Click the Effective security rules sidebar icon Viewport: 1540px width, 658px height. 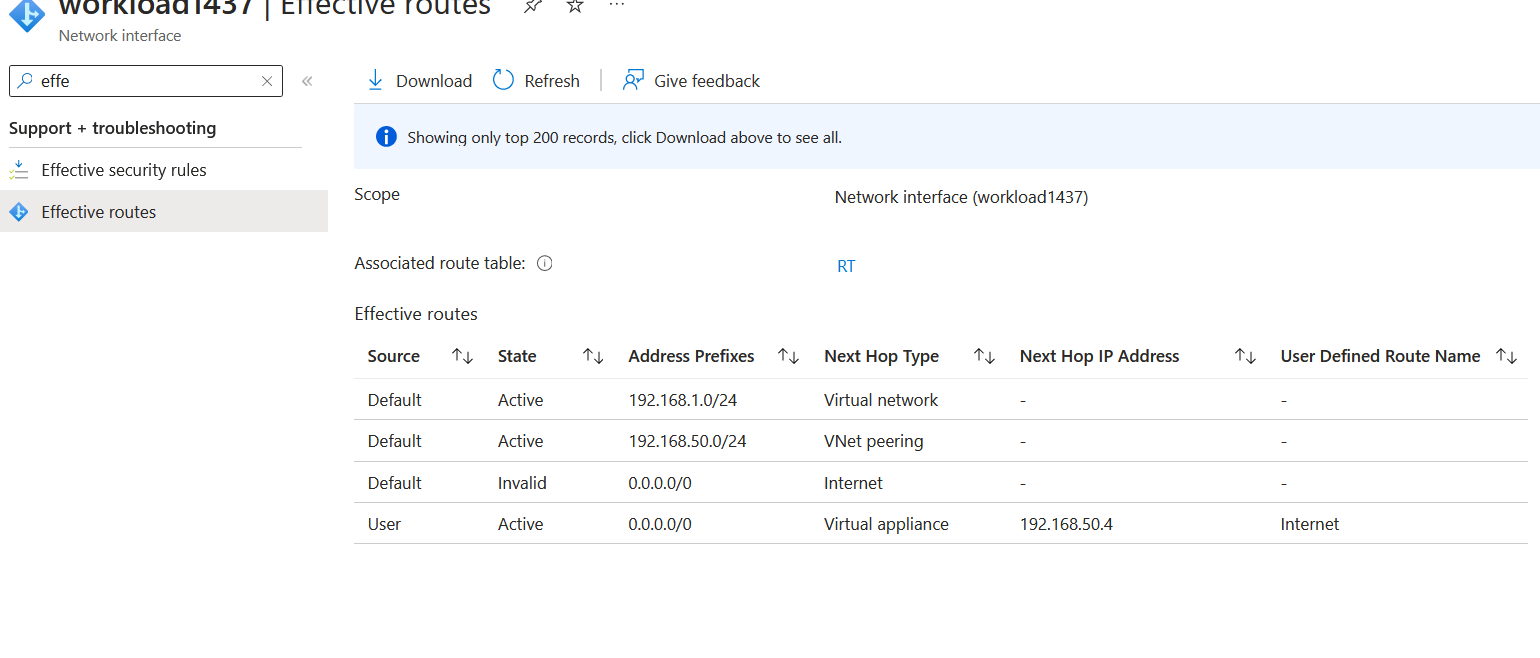[18, 169]
